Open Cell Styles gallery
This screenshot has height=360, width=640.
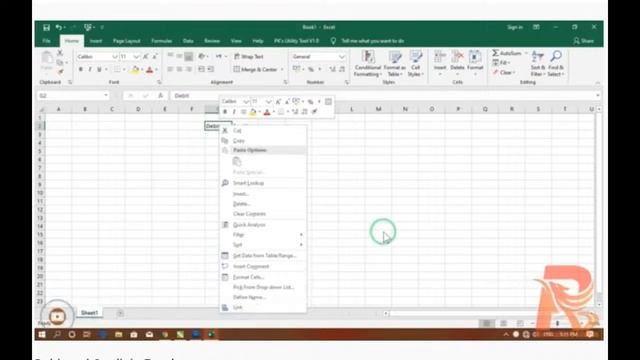coord(416,64)
